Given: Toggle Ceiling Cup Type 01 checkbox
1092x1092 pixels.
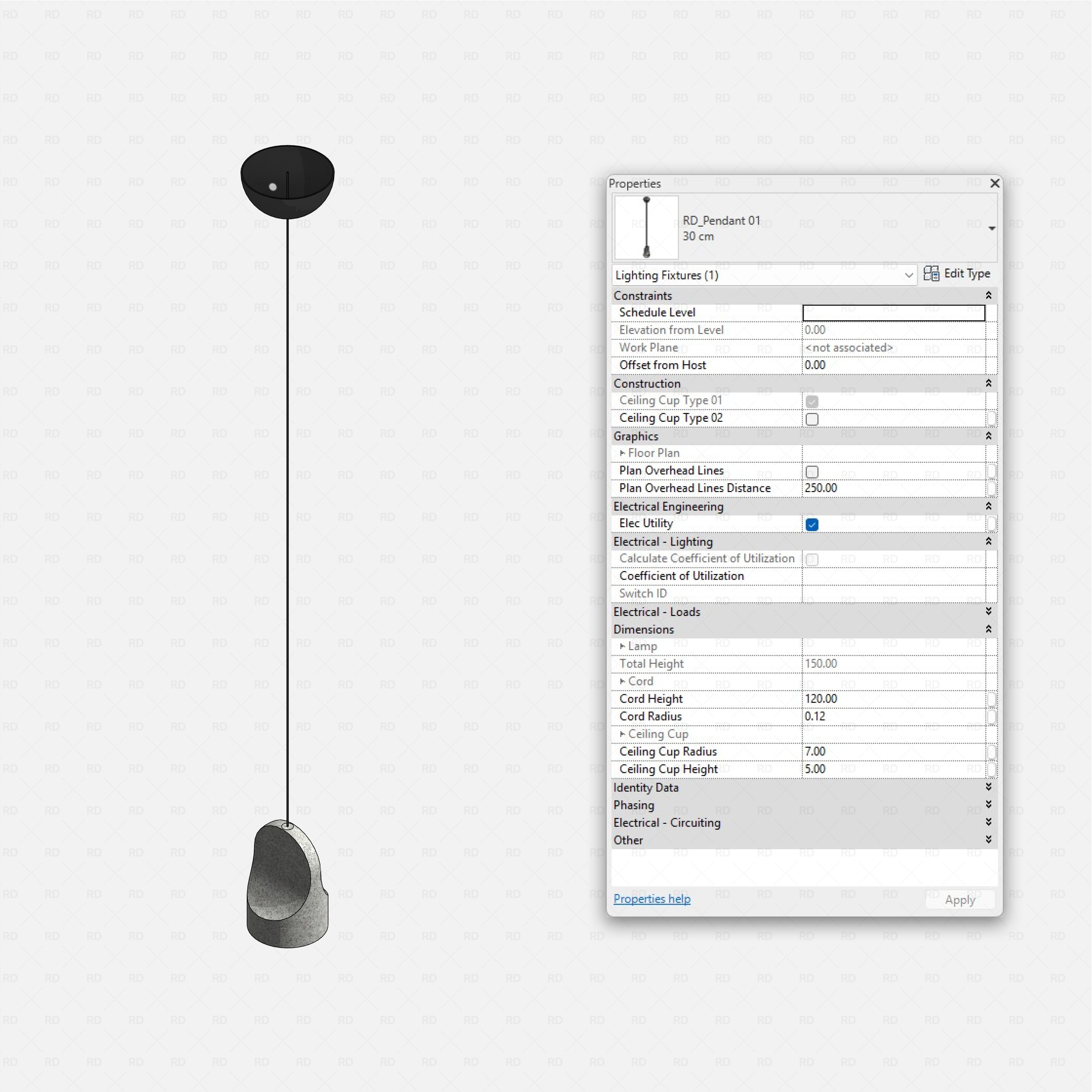Looking at the screenshot, I should [x=811, y=402].
